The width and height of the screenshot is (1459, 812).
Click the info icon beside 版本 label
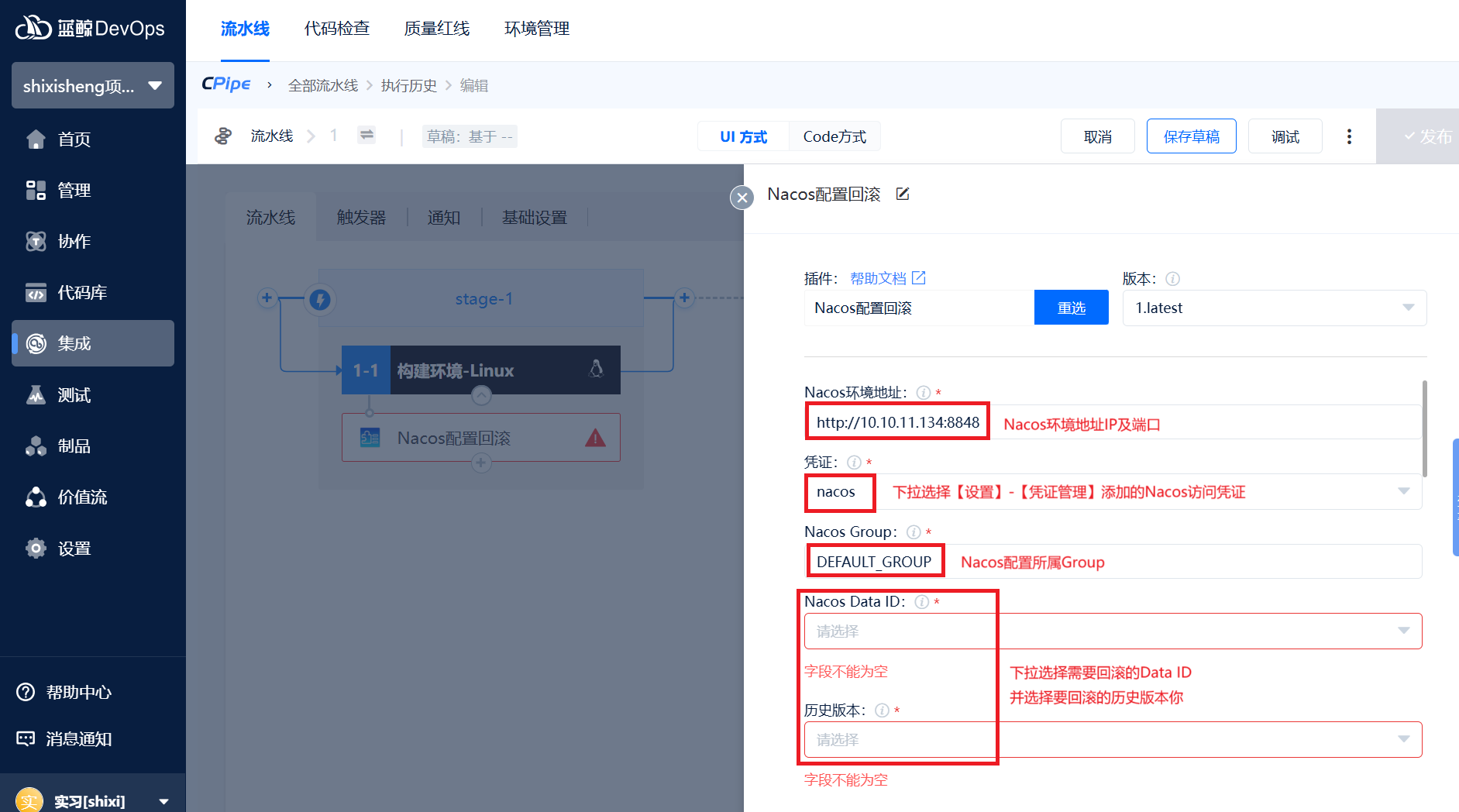point(1172,279)
